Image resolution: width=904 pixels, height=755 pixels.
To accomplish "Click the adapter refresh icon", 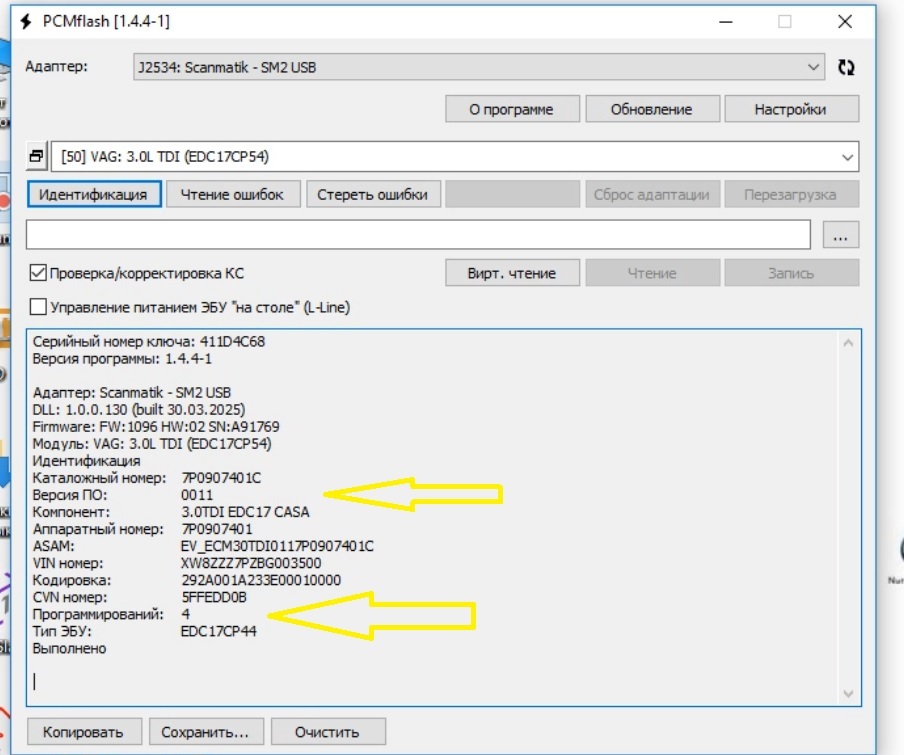I will (x=846, y=67).
